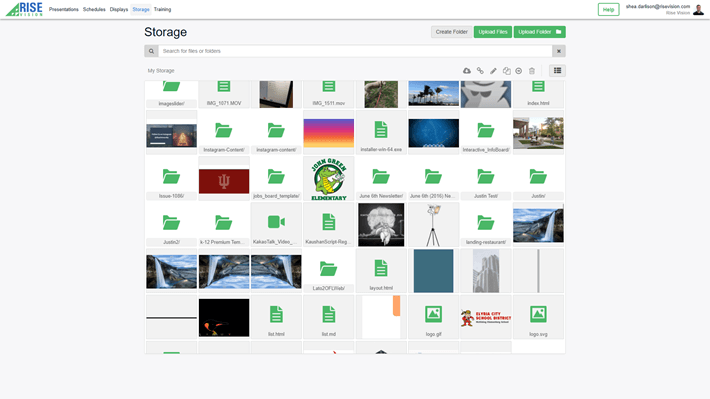
Task: Click the pencil rename icon
Action: 493,71
